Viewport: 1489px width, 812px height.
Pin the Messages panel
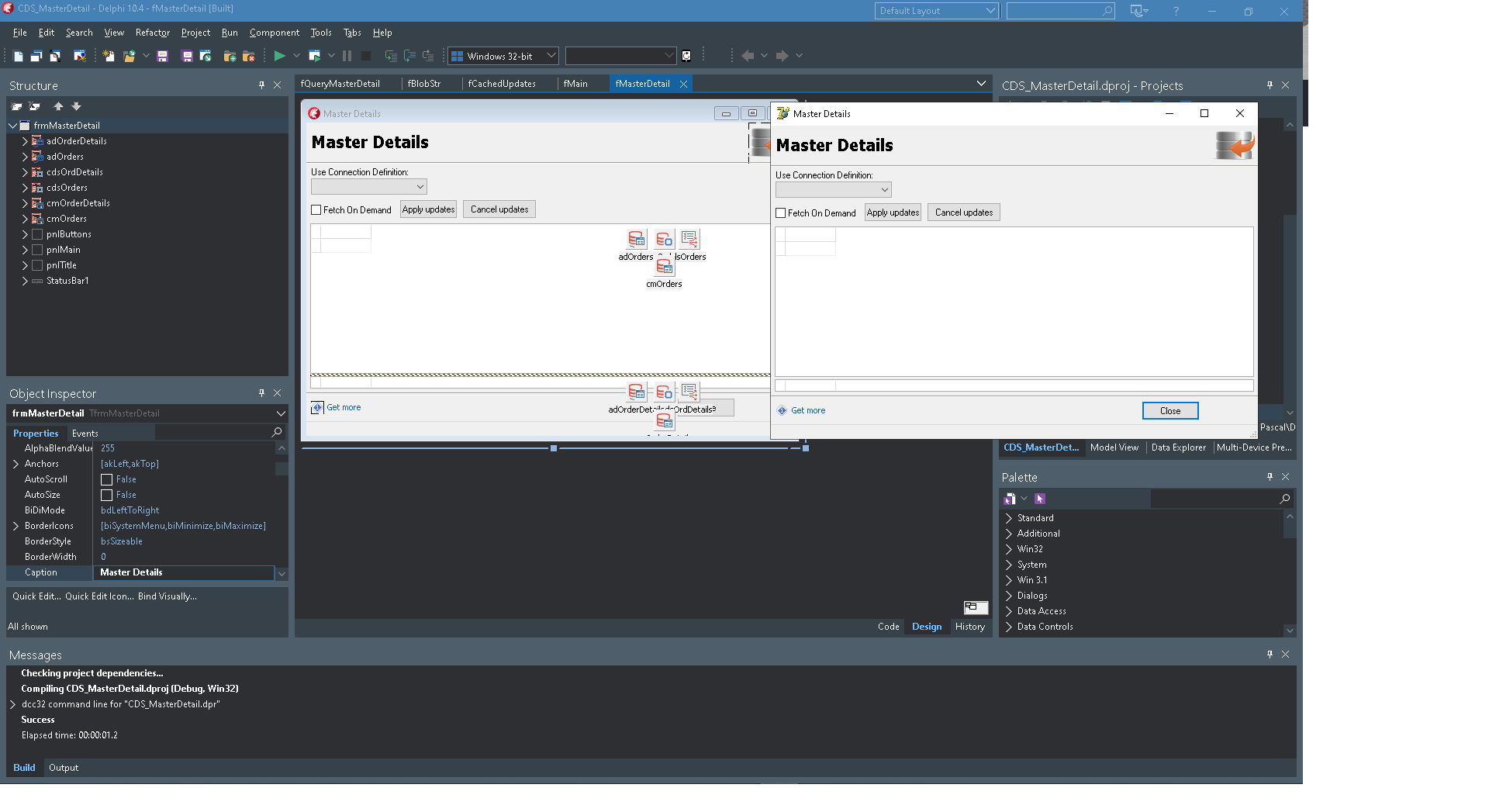pyautogui.click(x=1270, y=655)
